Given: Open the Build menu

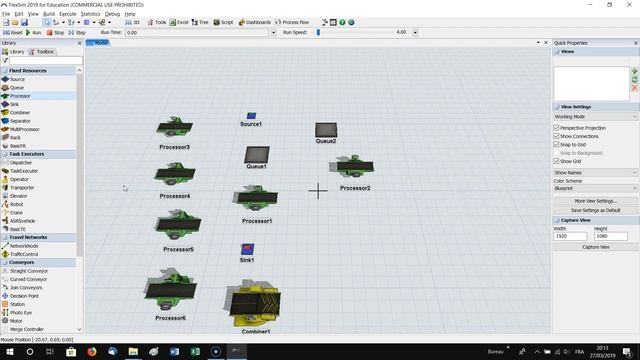Looking at the screenshot, I should point(49,14).
